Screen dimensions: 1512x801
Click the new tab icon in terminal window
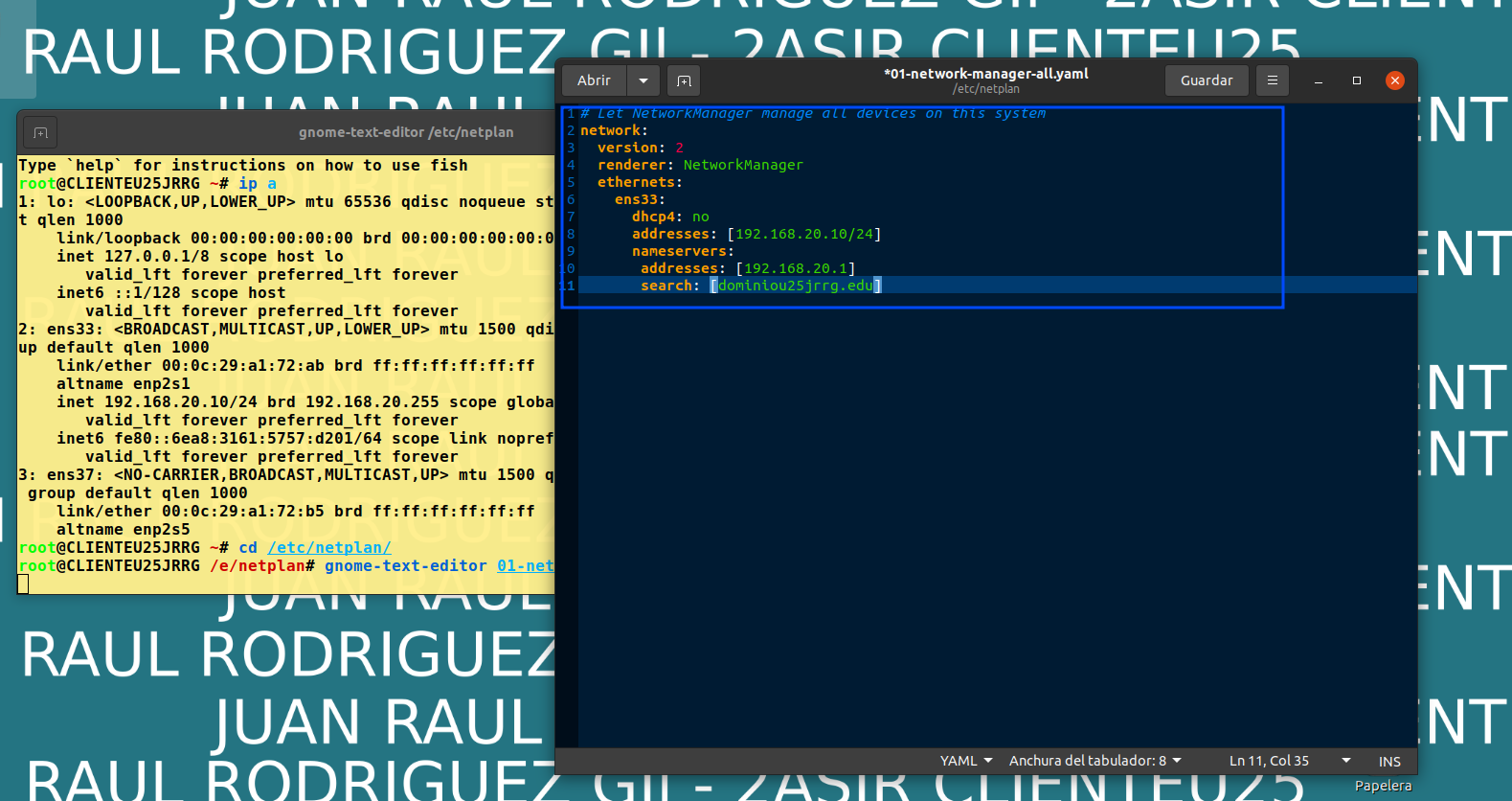click(40, 132)
